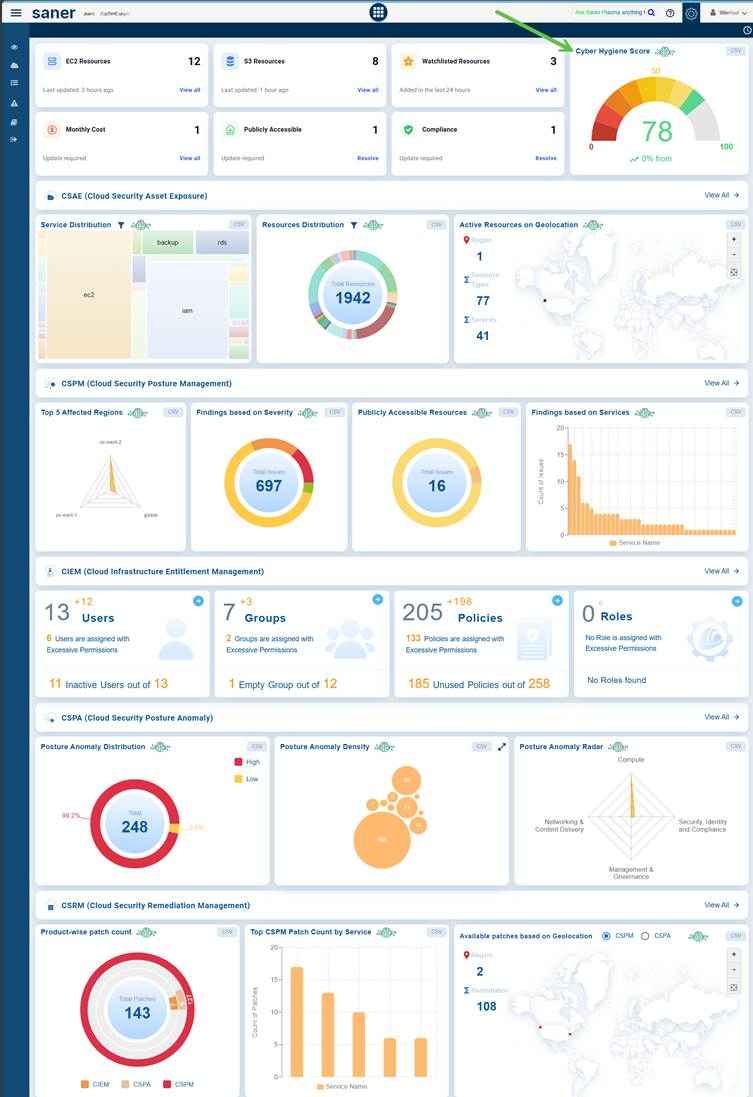Click Resolve on Publicly Accessible card
Viewport: 753px width, 1097px height.
coord(368,158)
